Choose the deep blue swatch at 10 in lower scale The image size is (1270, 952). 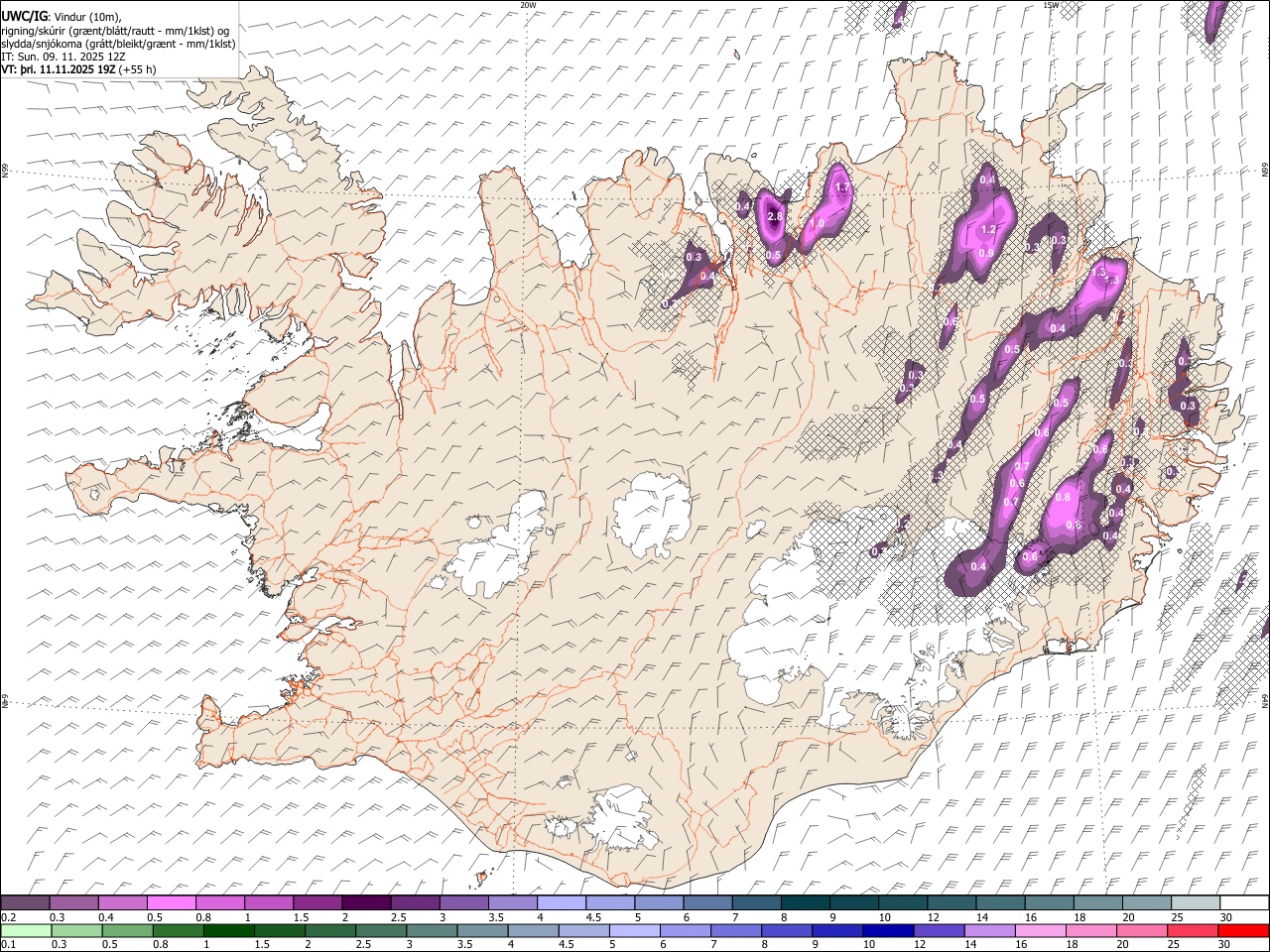pyautogui.click(x=888, y=930)
